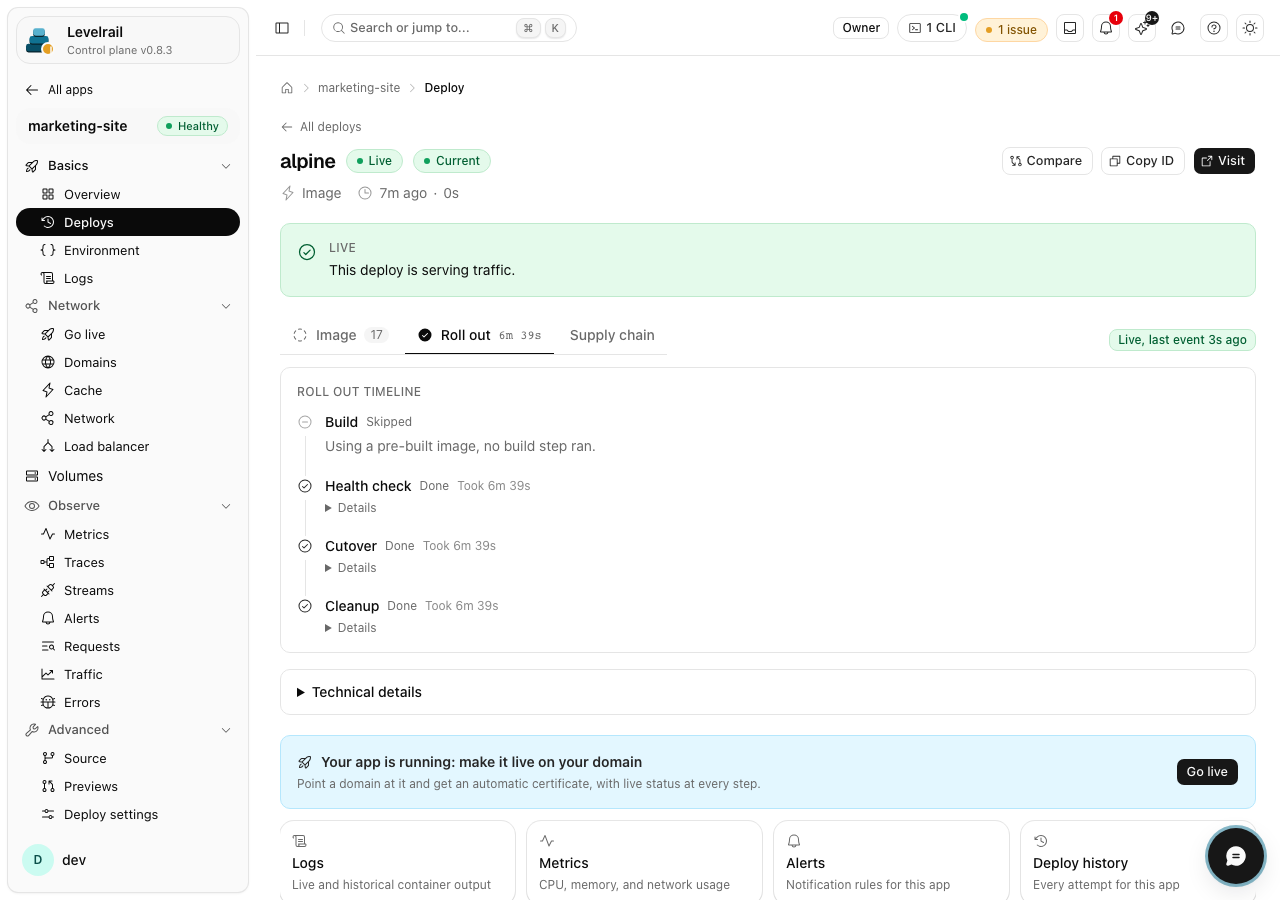Viewport: 1280px width, 900px height.
Task: Click the Go live banner button
Action: pos(1207,772)
